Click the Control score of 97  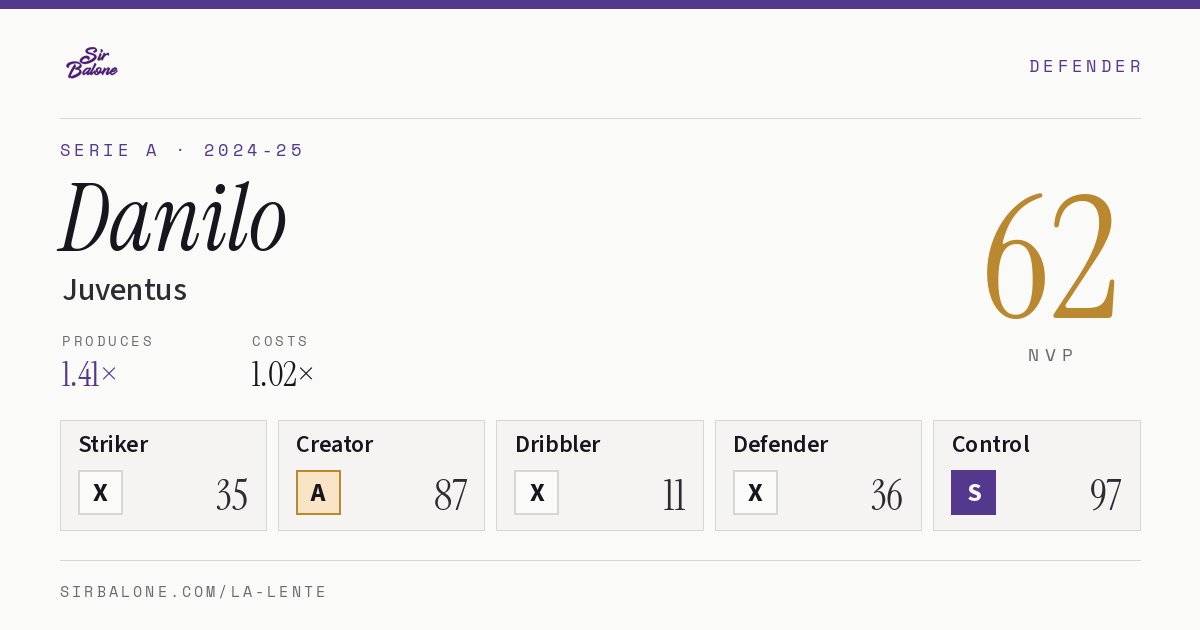click(1106, 495)
